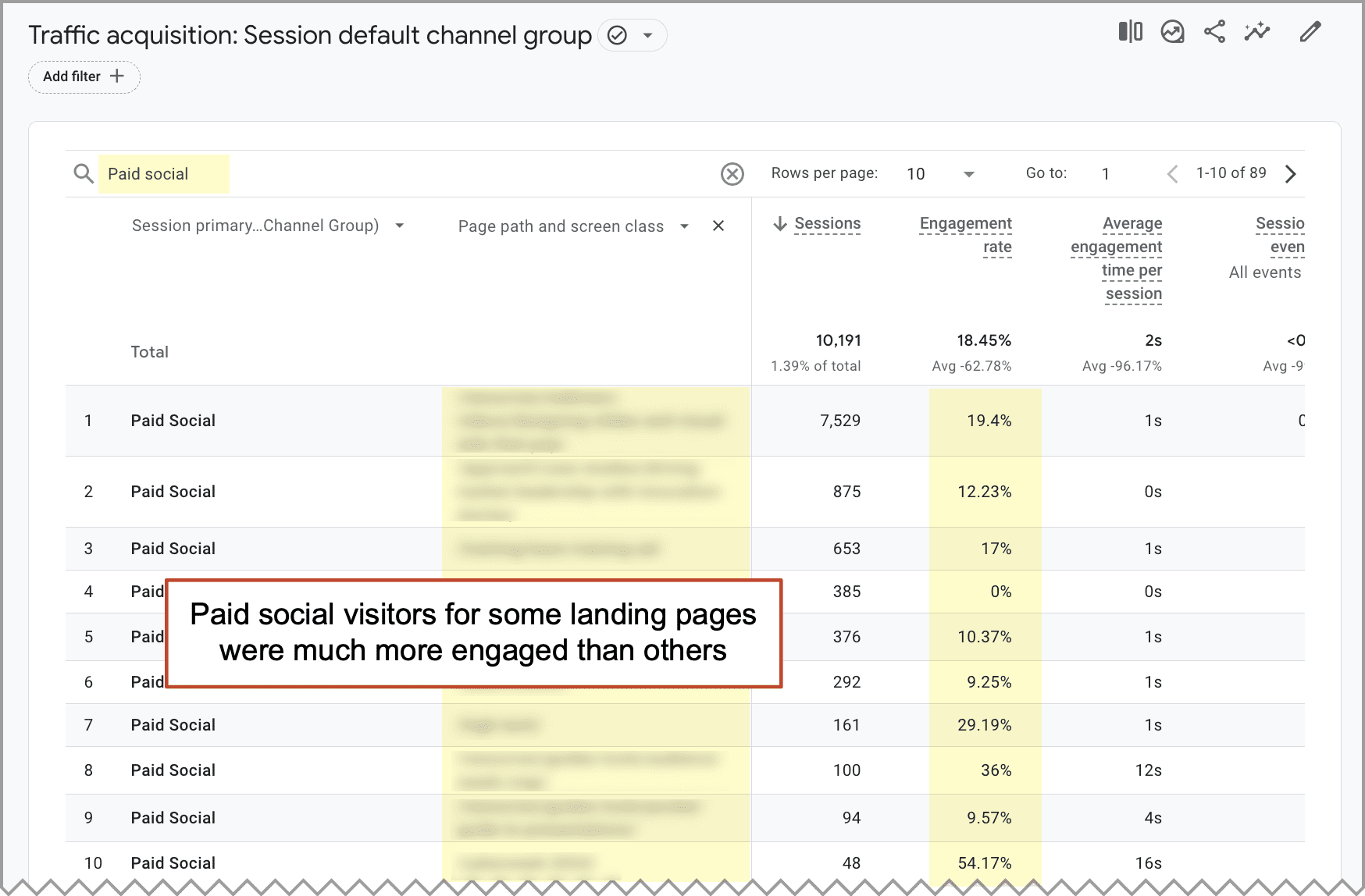Click the search magnifier icon
The height and width of the screenshot is (896, 1365).
click(84, 173)
